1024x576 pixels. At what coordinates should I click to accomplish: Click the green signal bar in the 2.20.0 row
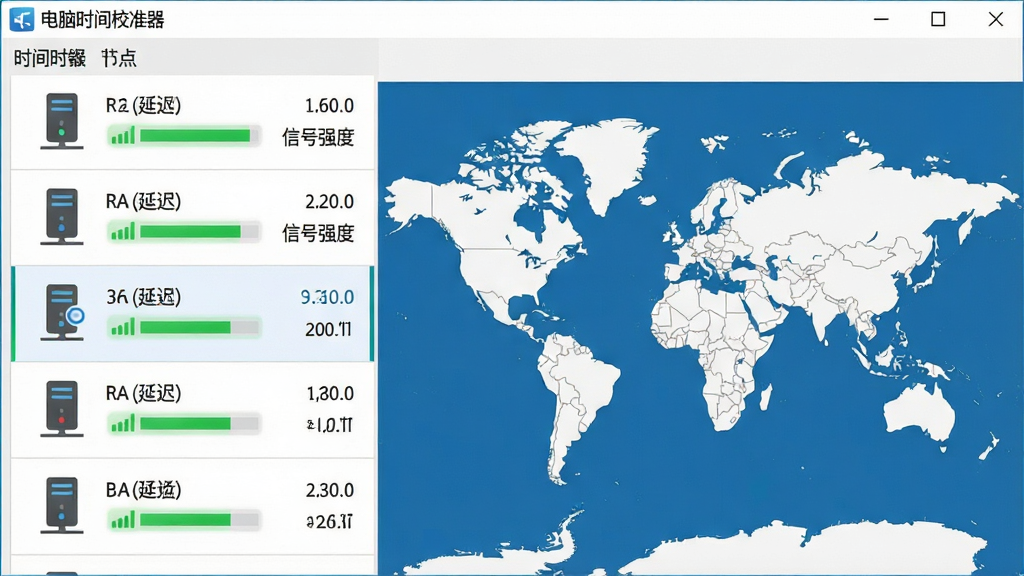[199, 231]
